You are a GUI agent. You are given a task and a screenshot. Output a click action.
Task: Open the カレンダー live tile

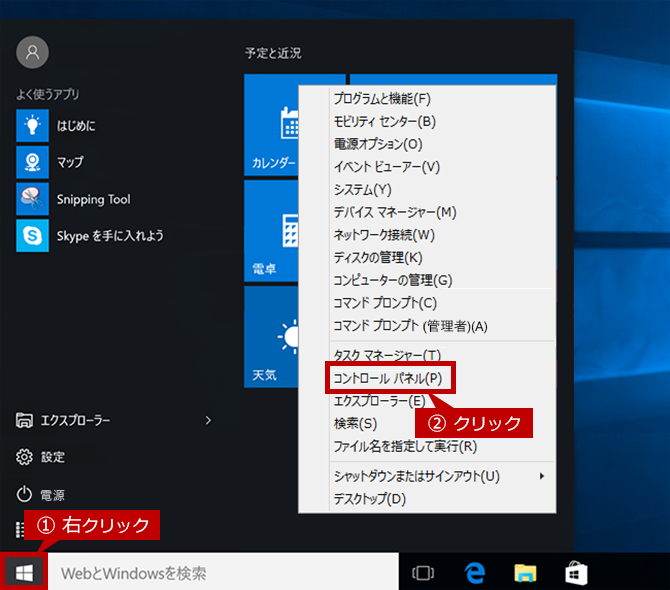coord(271,125)
